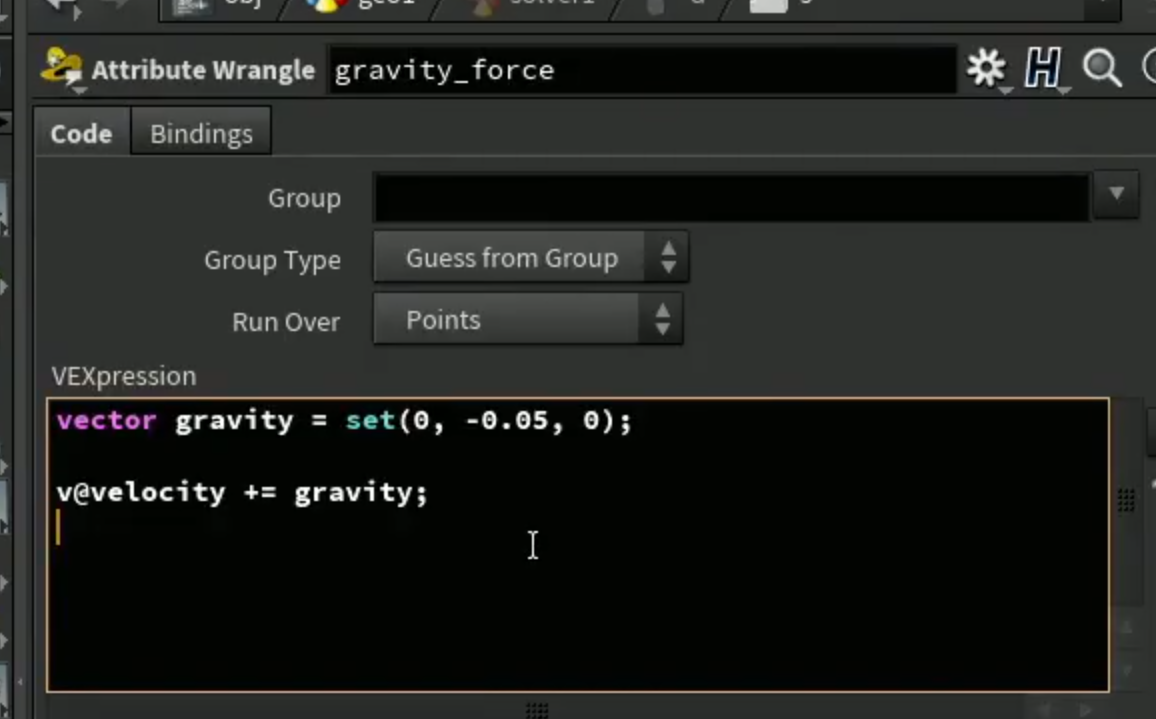Screen dimensions: 1156x719
Task: Click the gravity_force node name field
Action: click(641, 70)
